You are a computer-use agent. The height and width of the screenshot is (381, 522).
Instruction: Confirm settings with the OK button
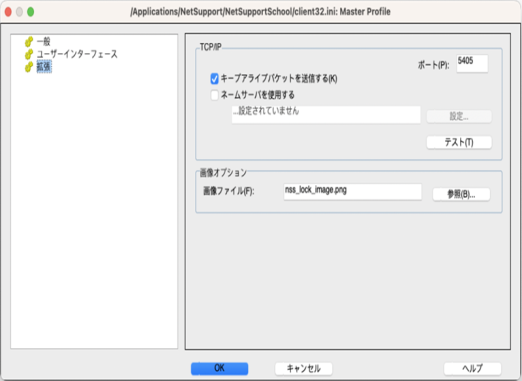219,368
